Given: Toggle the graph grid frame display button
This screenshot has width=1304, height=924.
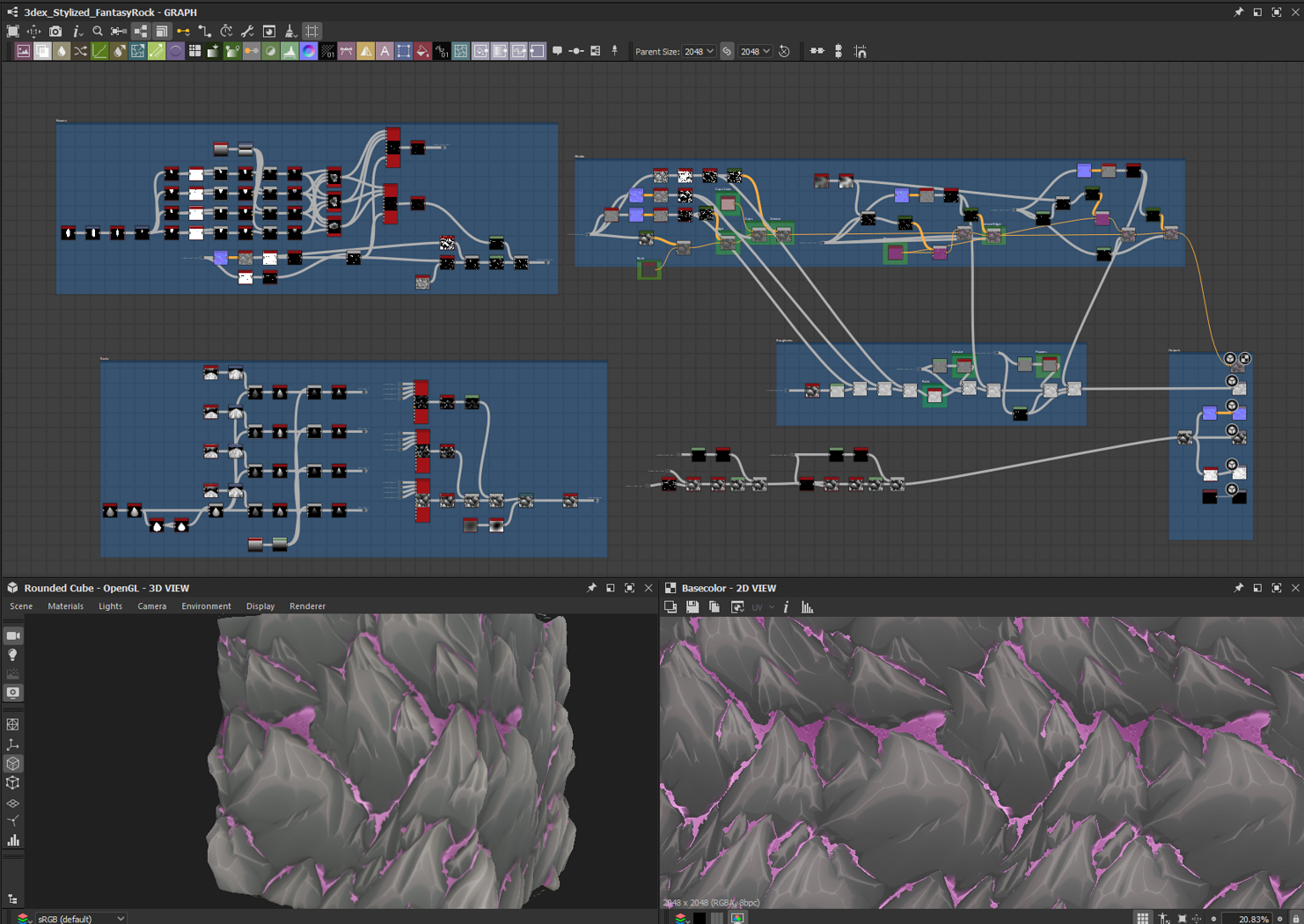Looking at the screenshot, I should click(312, 32).
